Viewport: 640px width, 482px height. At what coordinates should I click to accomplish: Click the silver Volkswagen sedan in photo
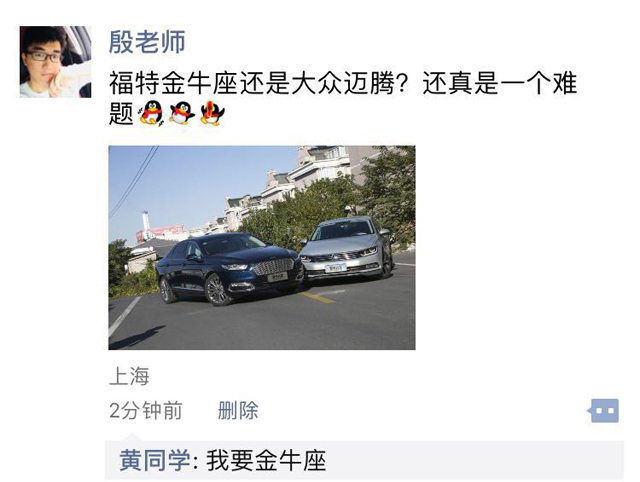point(347,249)
